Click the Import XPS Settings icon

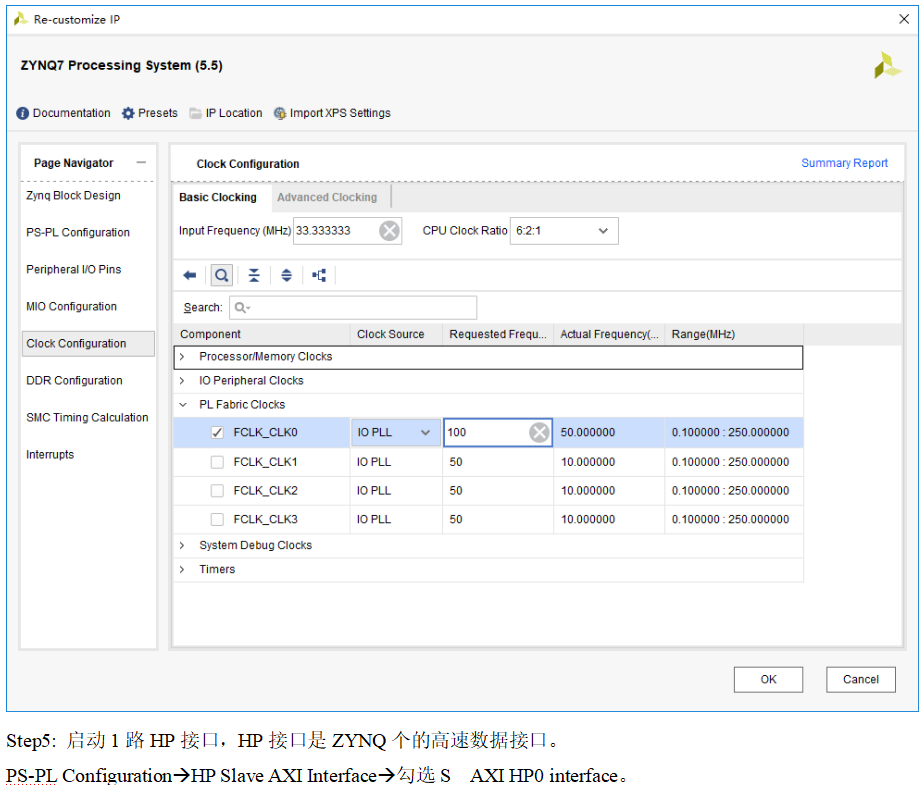coord(280,113)
